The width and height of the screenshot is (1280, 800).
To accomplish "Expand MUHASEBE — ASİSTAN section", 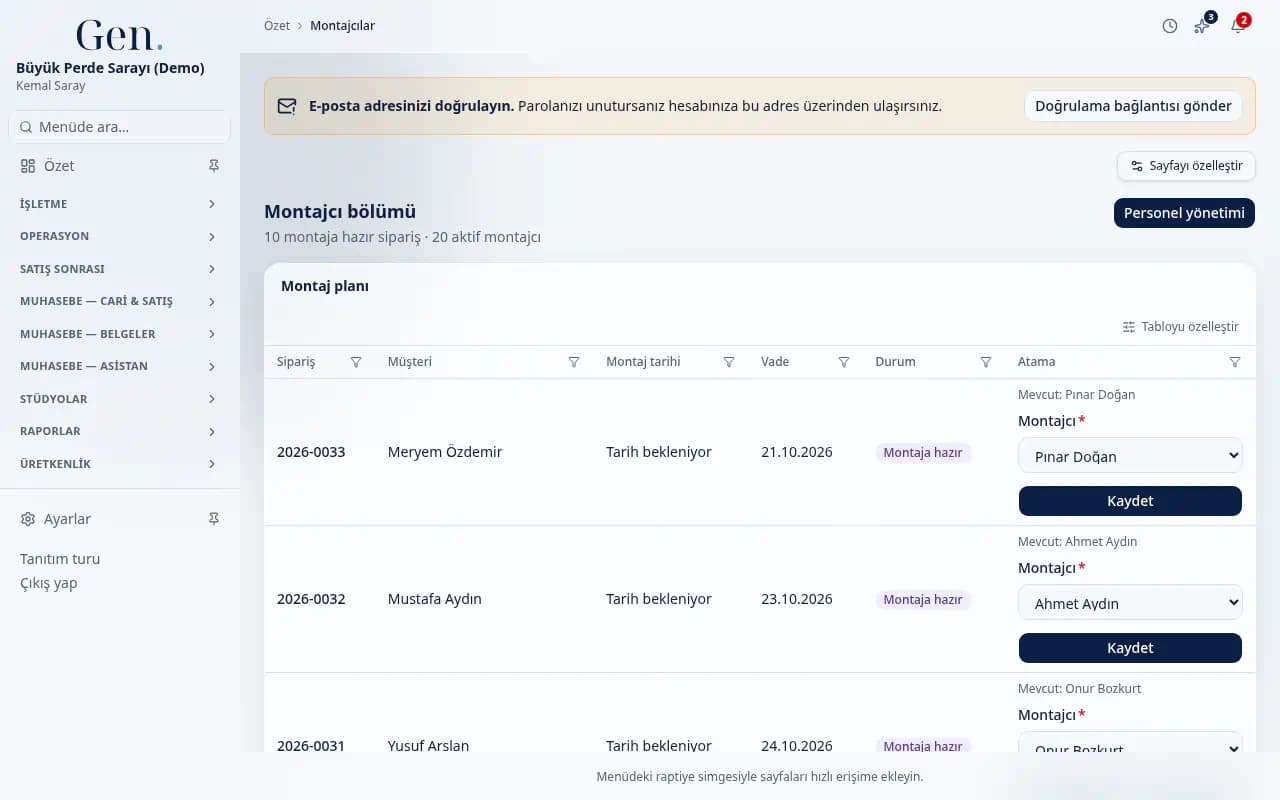I will pyautogui.click(x=119, y=367).
